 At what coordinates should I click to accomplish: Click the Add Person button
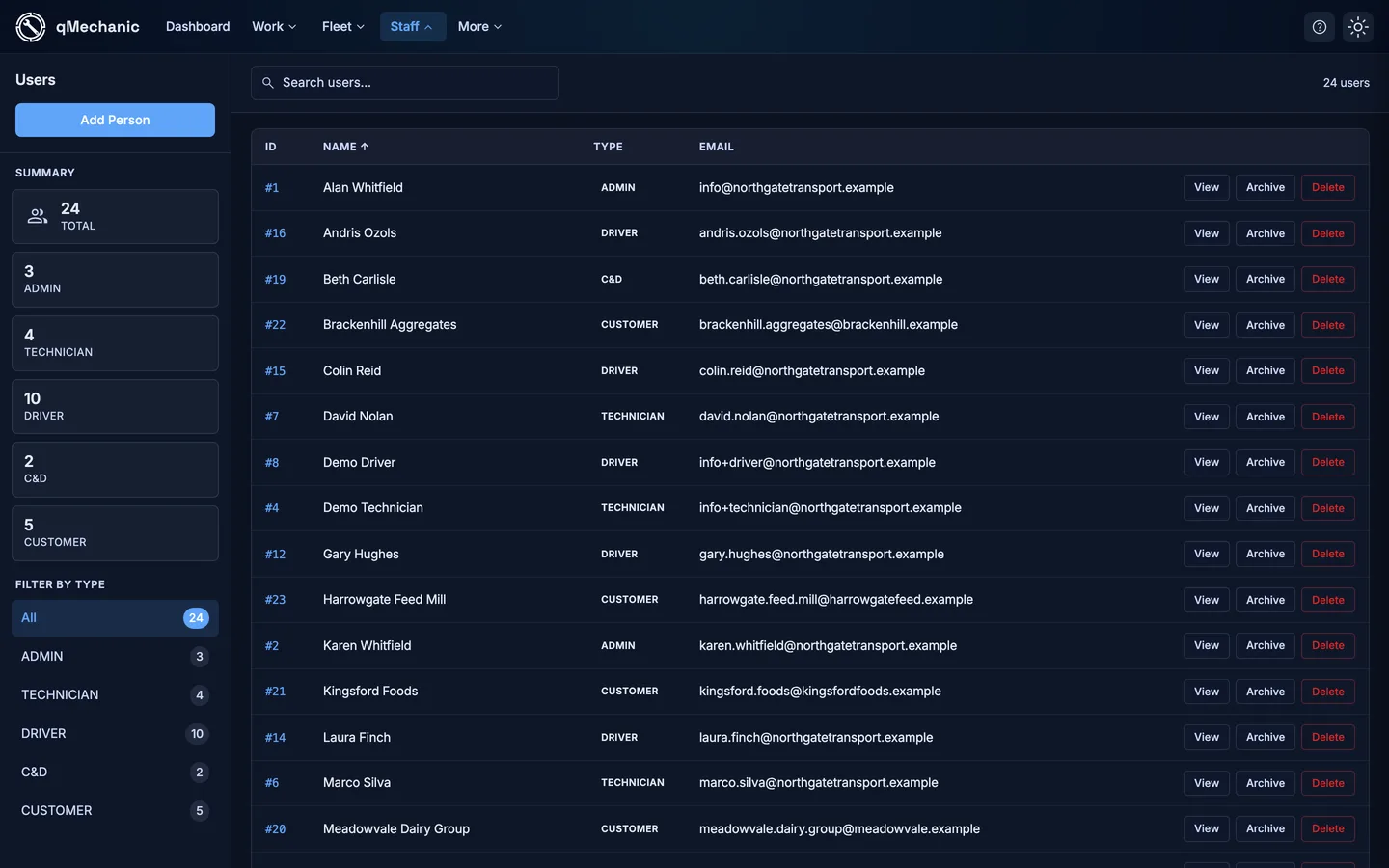(115, 121)
